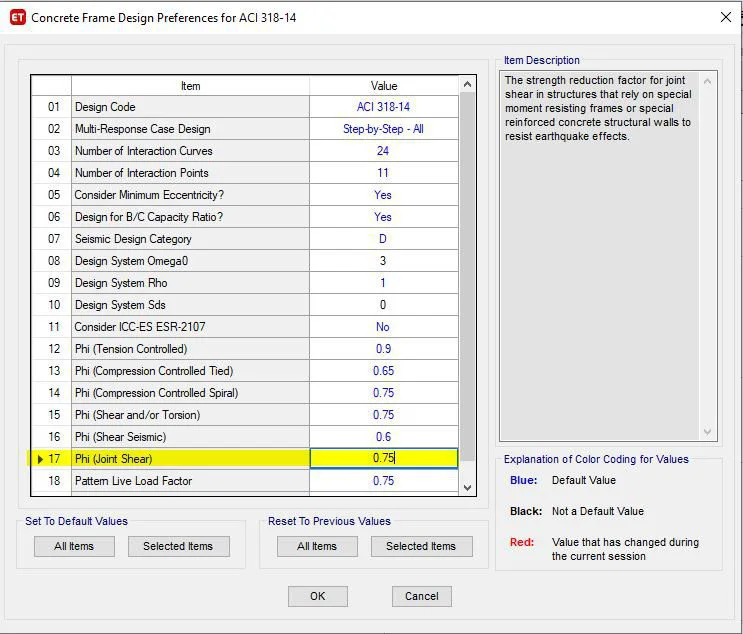
Task: Click Phi (Tension Controlled) value 0.9
Action: [x=384, y=349]
